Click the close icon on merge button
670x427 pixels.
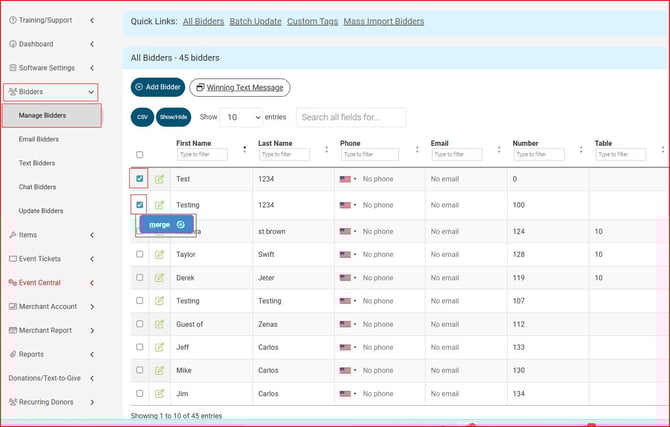(x=180, y=225)
